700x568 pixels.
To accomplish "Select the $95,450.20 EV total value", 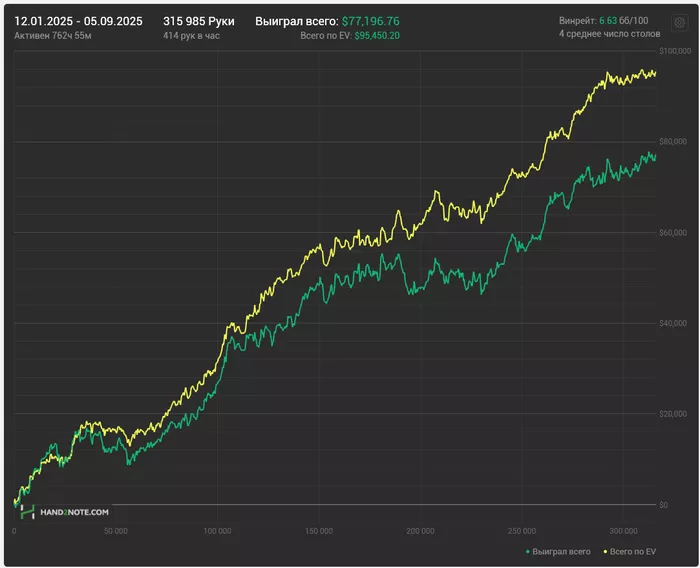I will pos(377,35).
